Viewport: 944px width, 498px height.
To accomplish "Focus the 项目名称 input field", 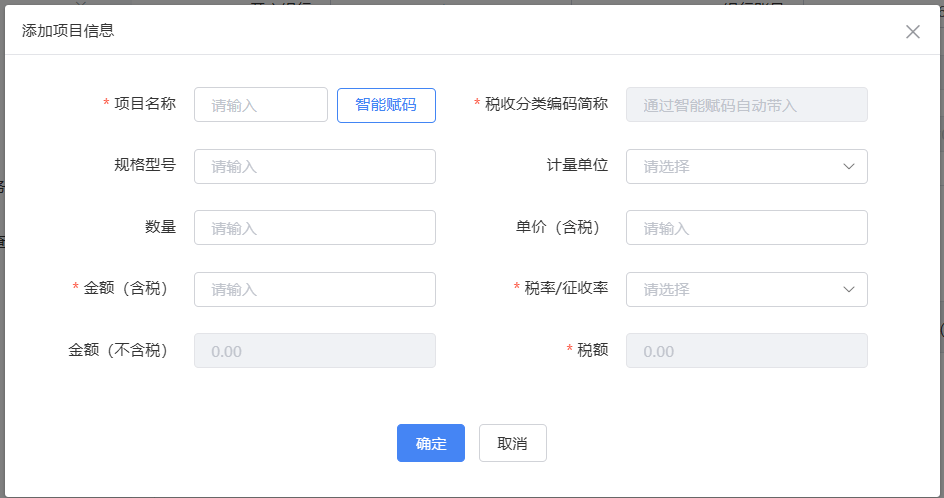I will tap(261, 105).
